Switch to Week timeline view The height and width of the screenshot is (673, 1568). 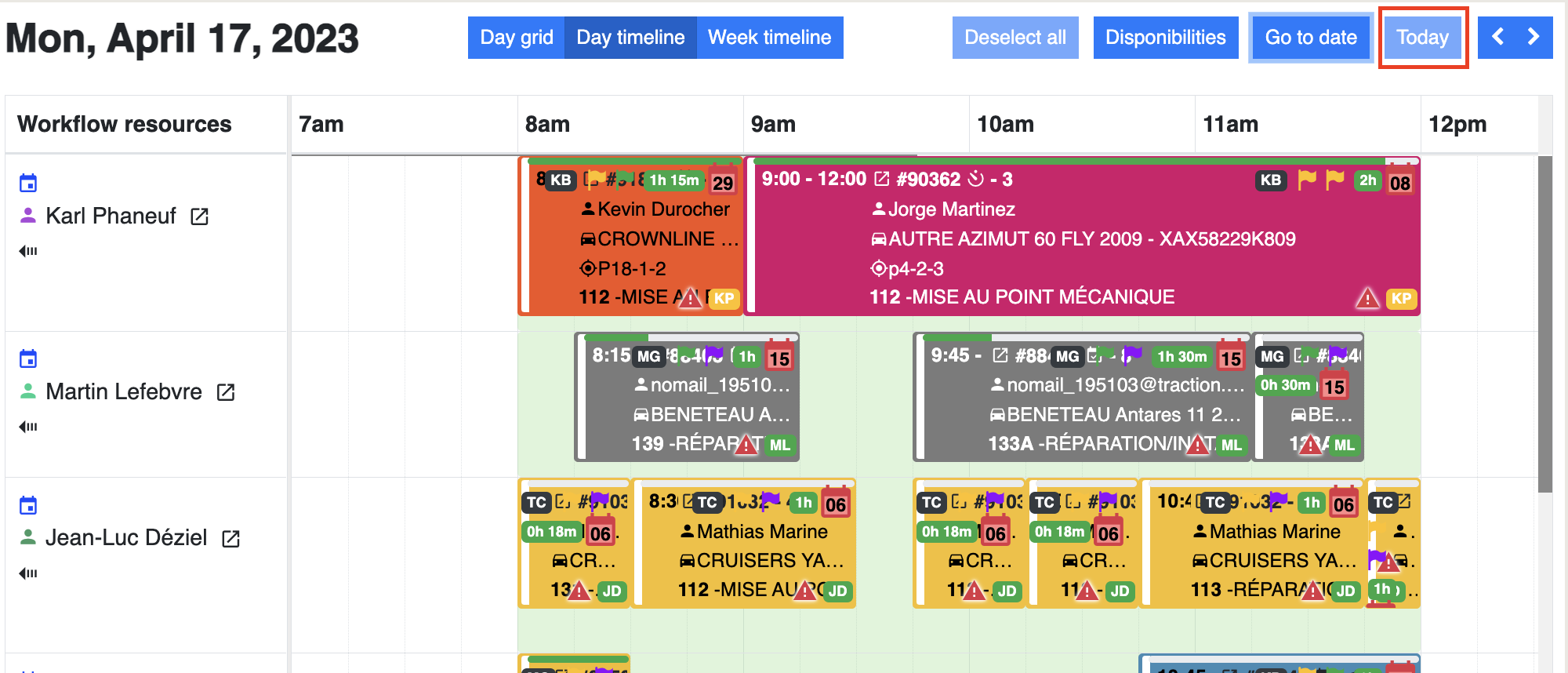pos(770,38)
